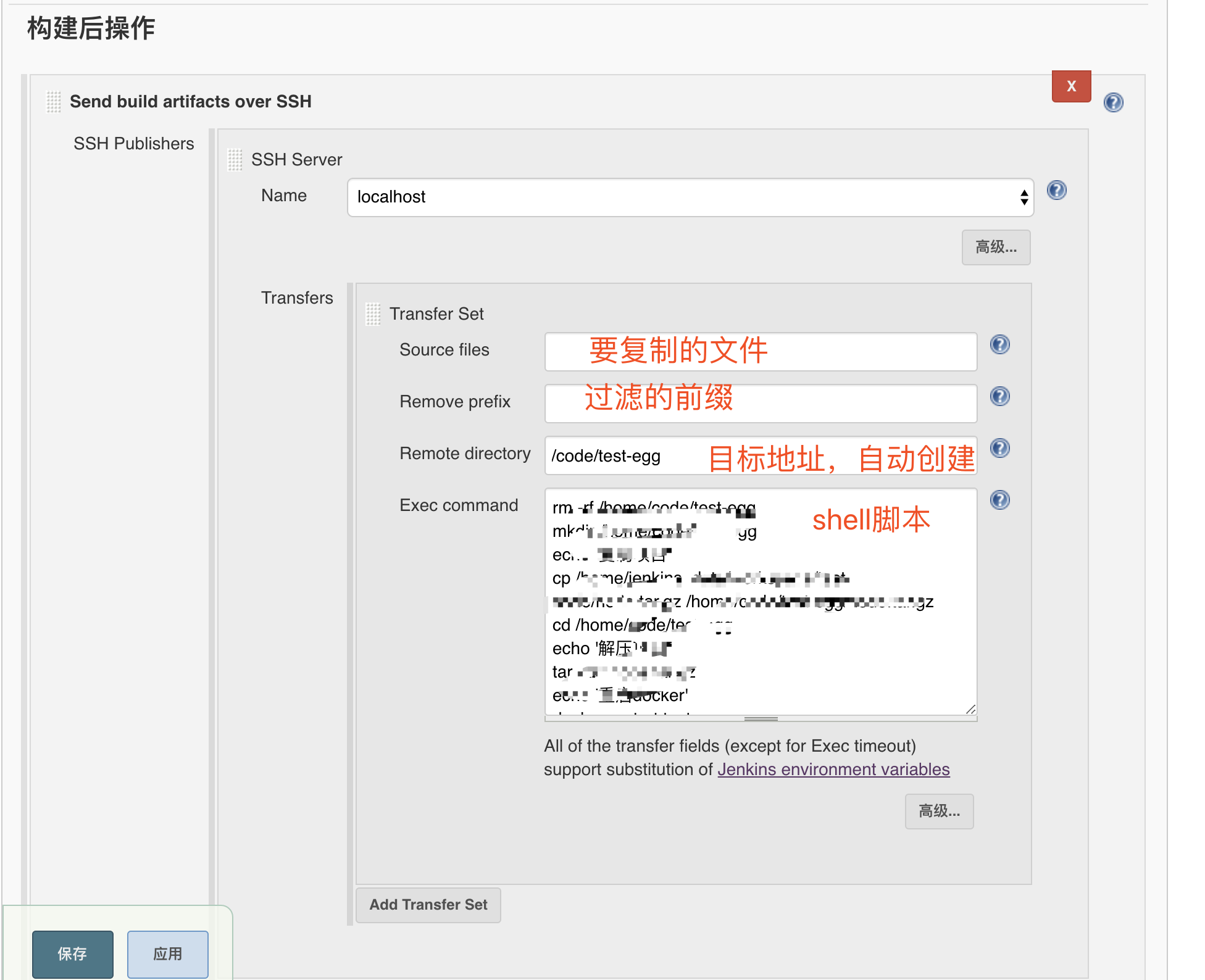The image size is (1205, 980).
Task: Apply changes with 应用 button
Action: click(167, 954)
